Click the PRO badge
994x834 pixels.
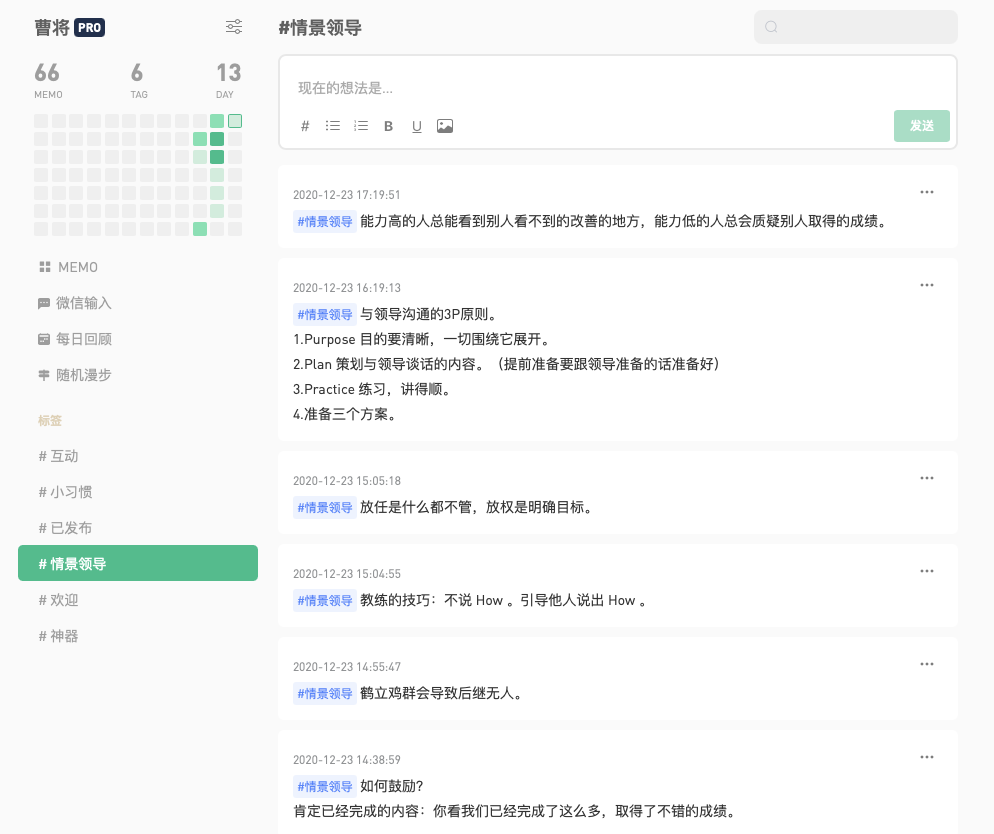89,27
